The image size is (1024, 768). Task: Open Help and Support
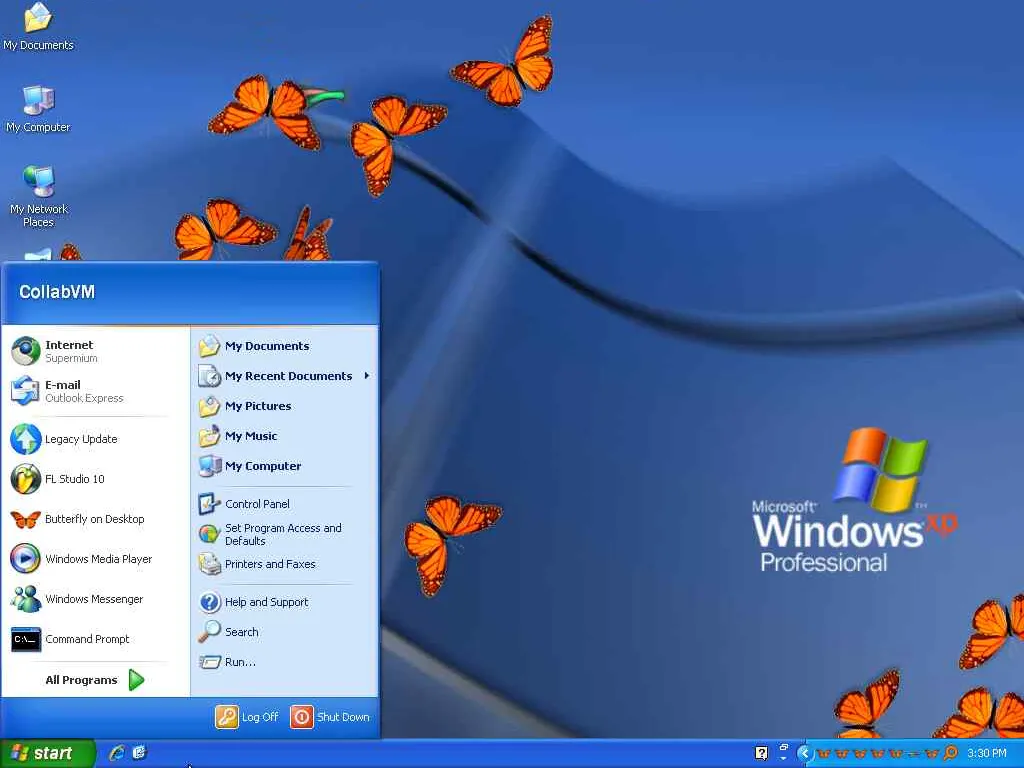point(285,602)
